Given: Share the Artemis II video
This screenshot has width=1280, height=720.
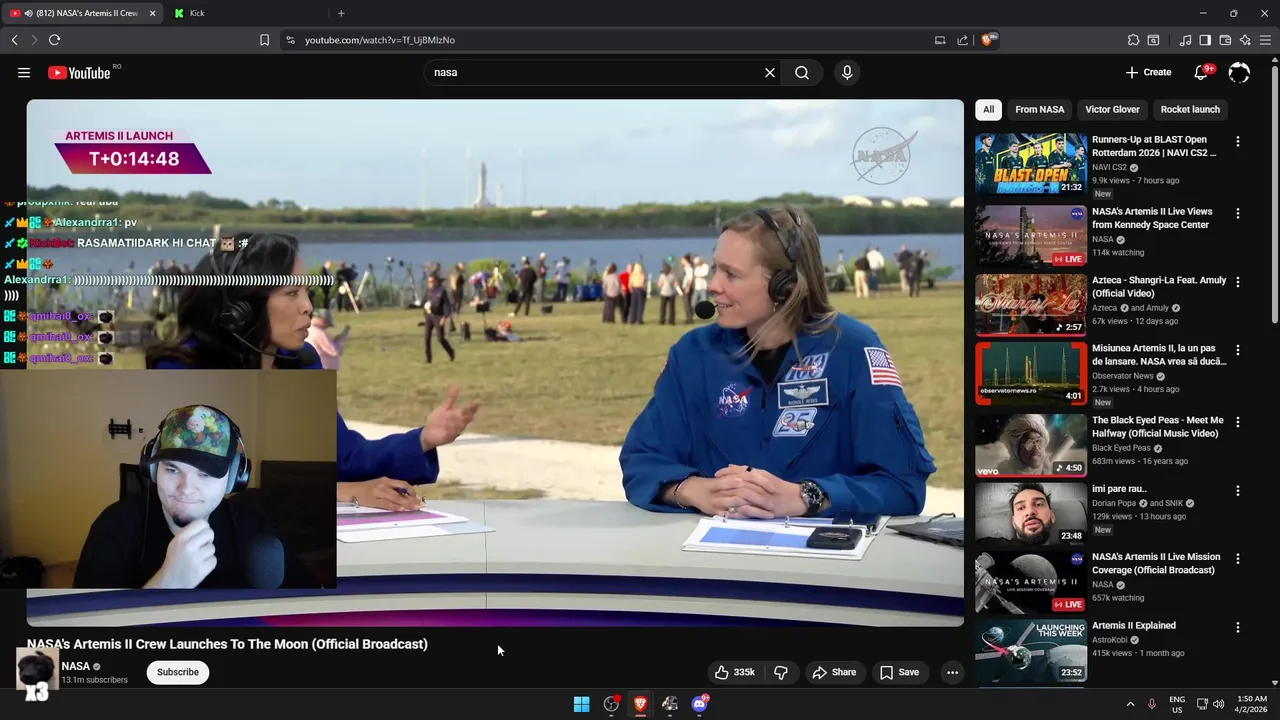Looking at the screenshot, I should point(834,672).
